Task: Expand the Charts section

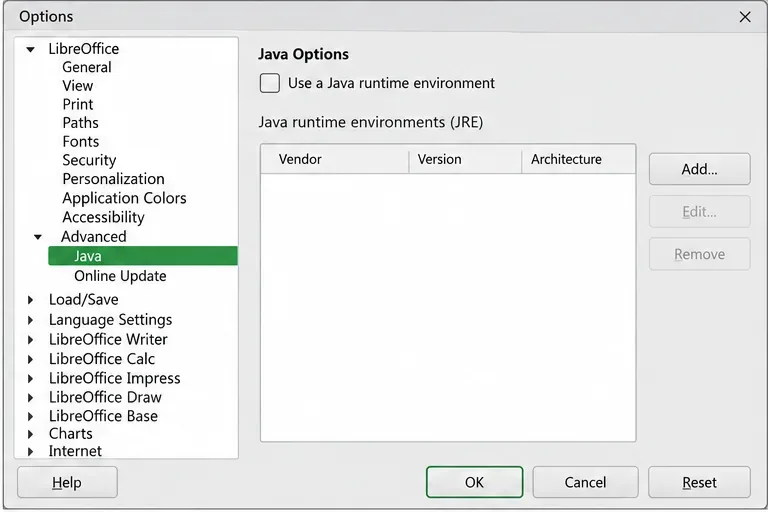Action: tap(30, 434)
